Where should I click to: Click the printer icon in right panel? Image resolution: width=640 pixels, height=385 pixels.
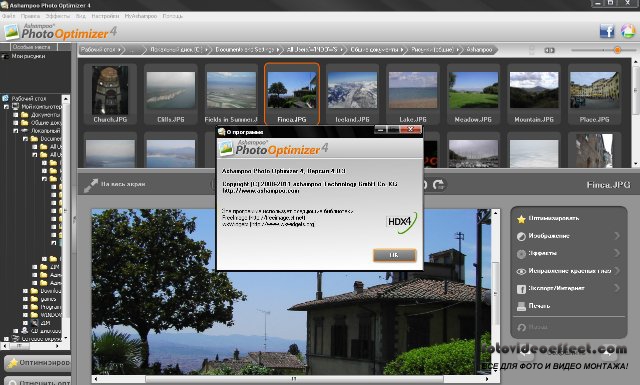521,306
